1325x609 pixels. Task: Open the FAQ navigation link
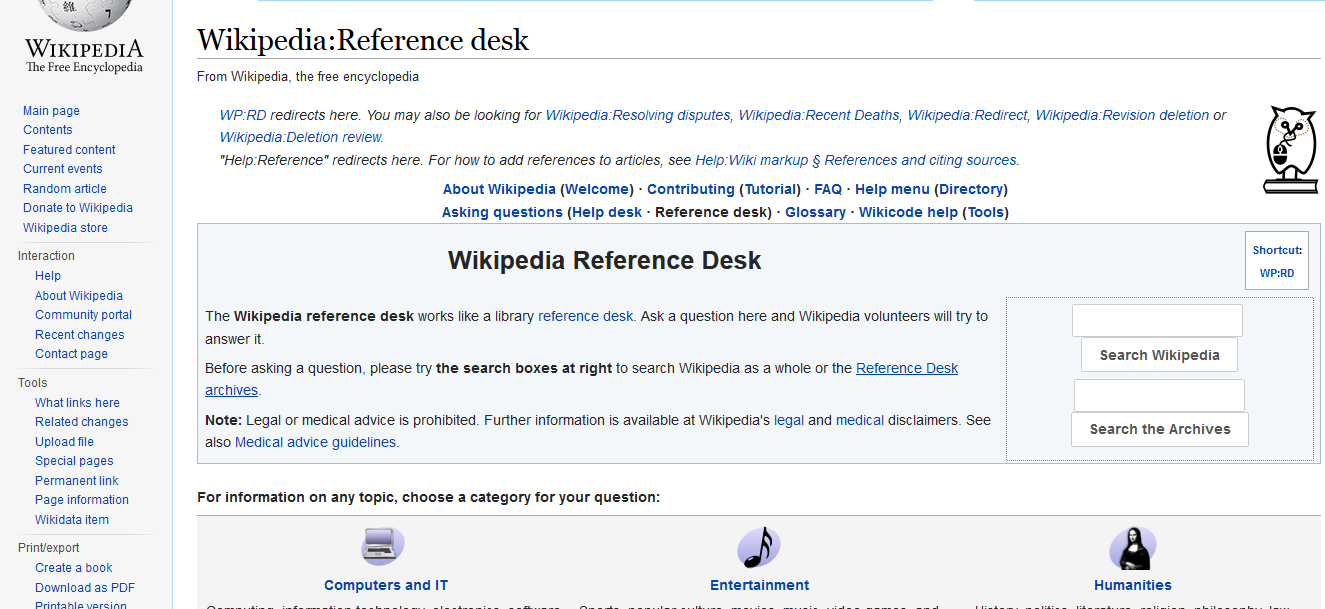[x=828, y=189]
